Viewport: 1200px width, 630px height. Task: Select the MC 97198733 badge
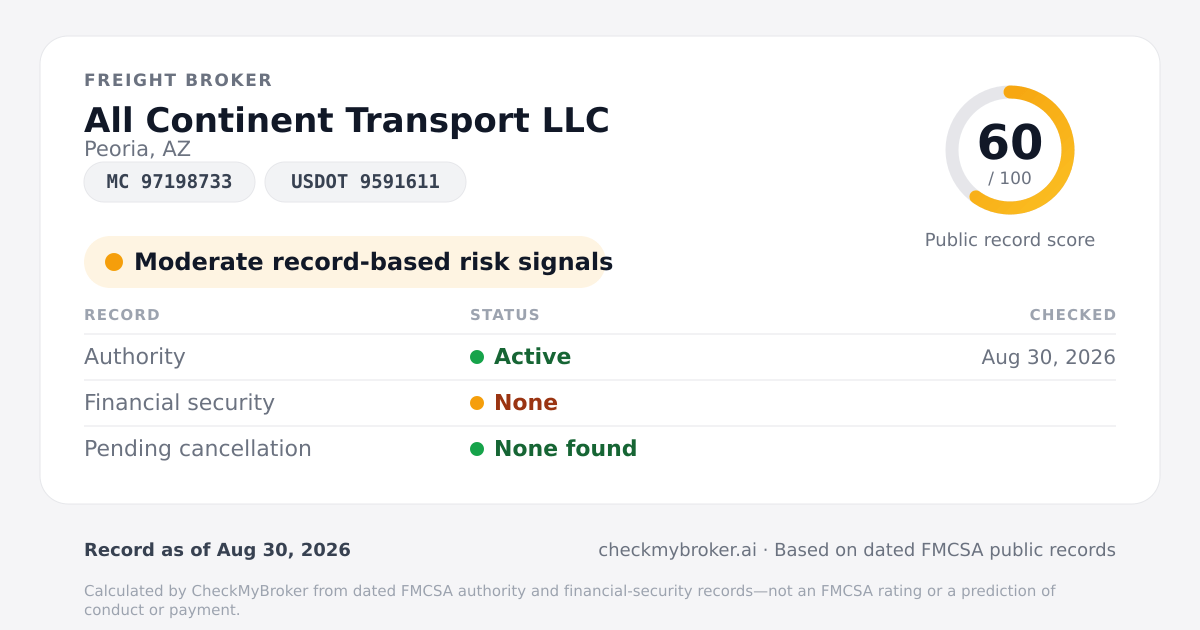click(169, 182)
